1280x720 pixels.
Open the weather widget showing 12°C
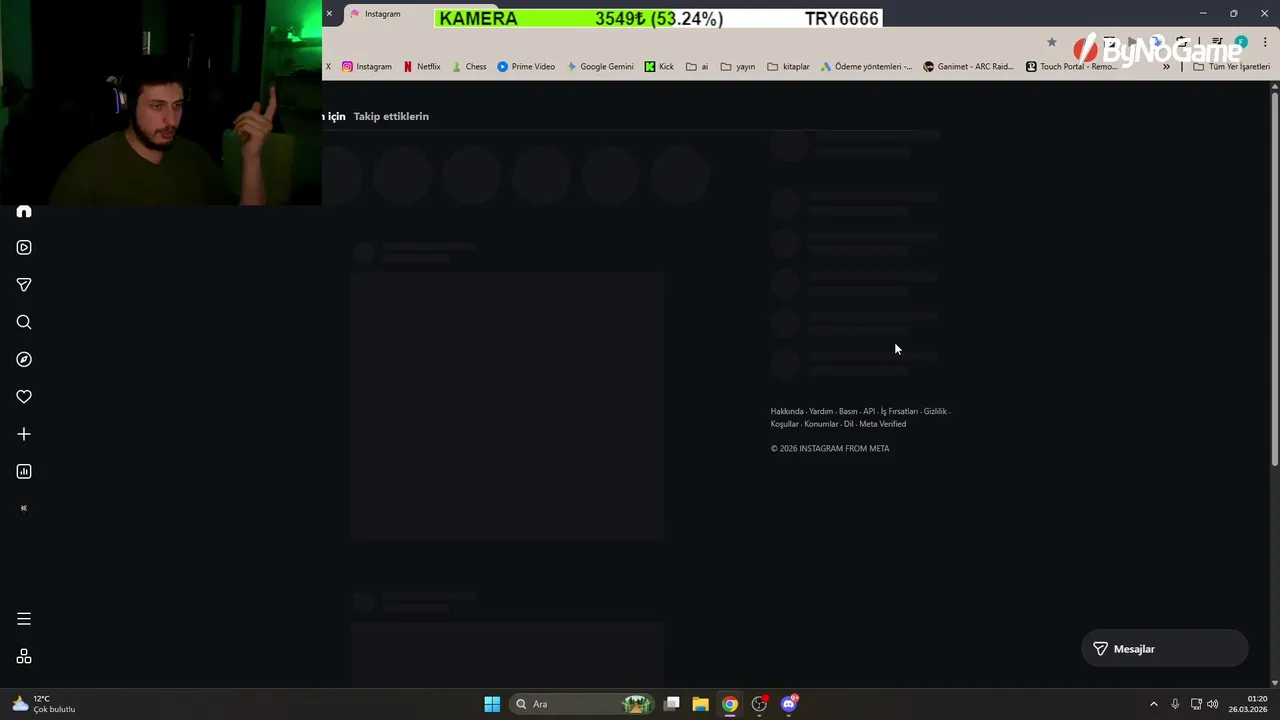tap(43, 704)
